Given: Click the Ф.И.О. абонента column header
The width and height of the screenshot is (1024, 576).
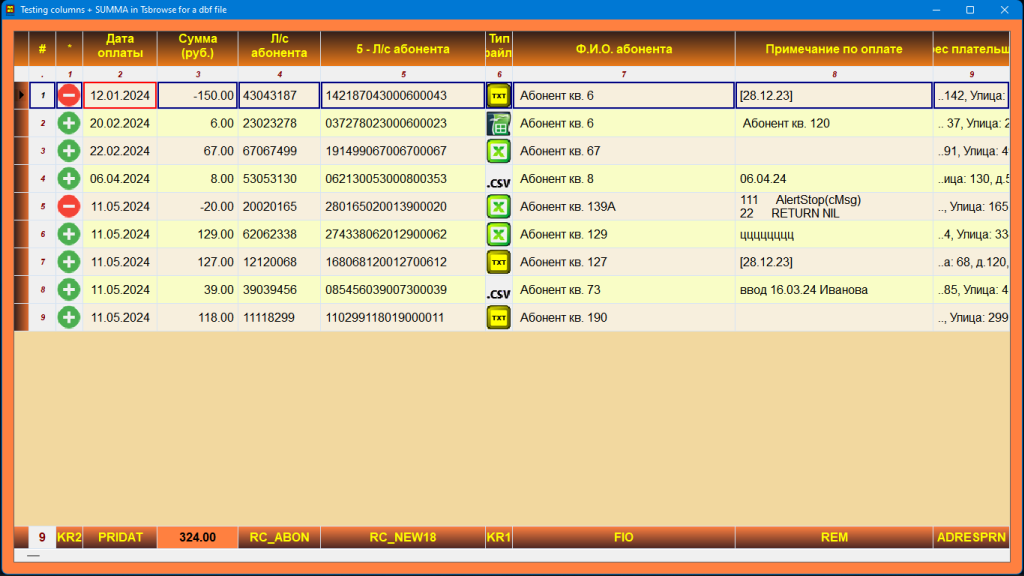Looking at the screenshot, I should pos(624,48).
